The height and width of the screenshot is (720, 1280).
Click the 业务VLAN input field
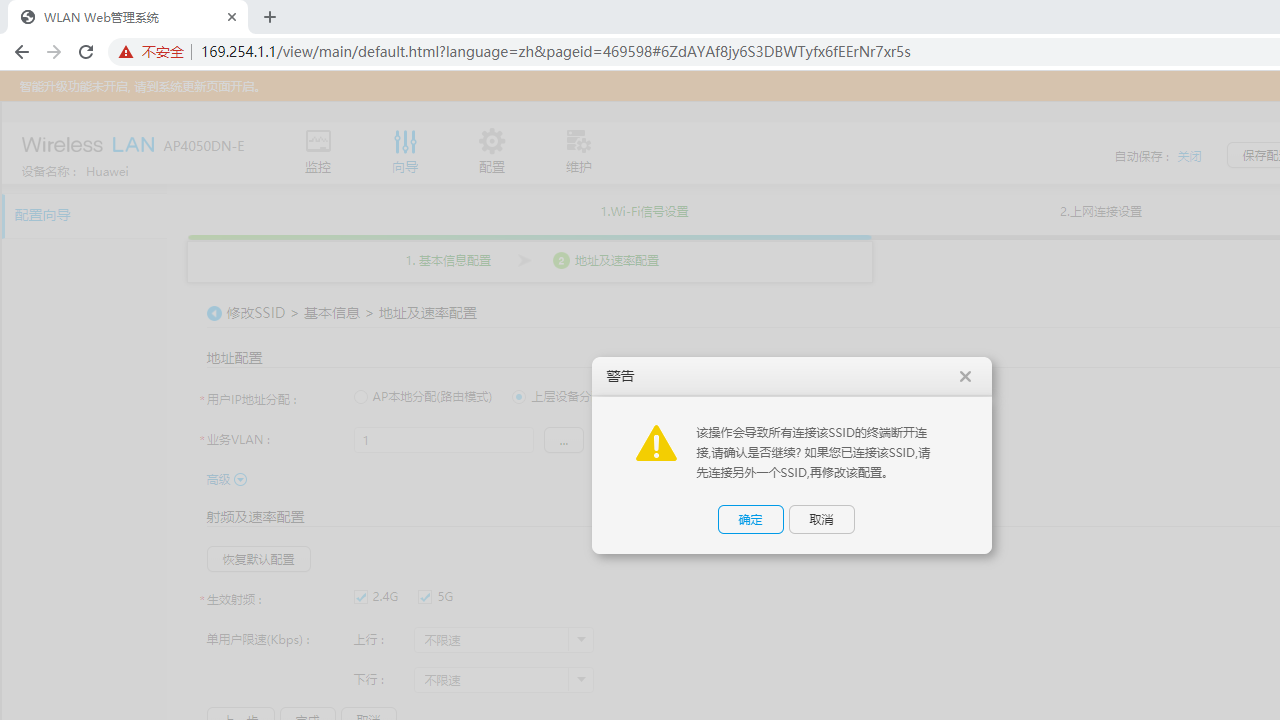[x=443, y=440]
